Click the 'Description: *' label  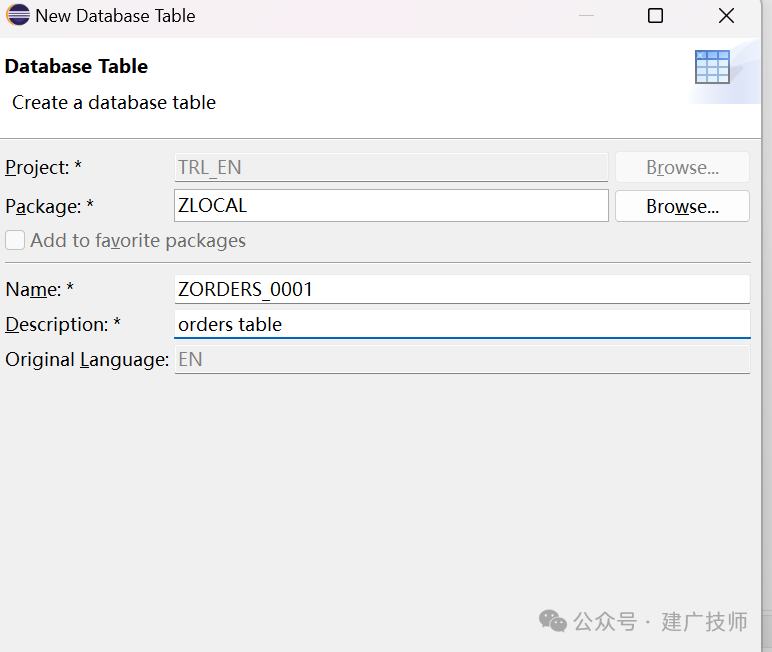pos(63,325)
